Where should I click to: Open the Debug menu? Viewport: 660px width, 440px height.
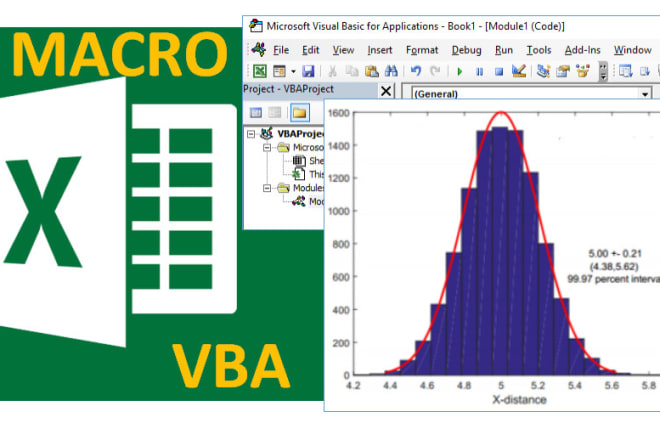pyautogui.click(x=466, y=50)
